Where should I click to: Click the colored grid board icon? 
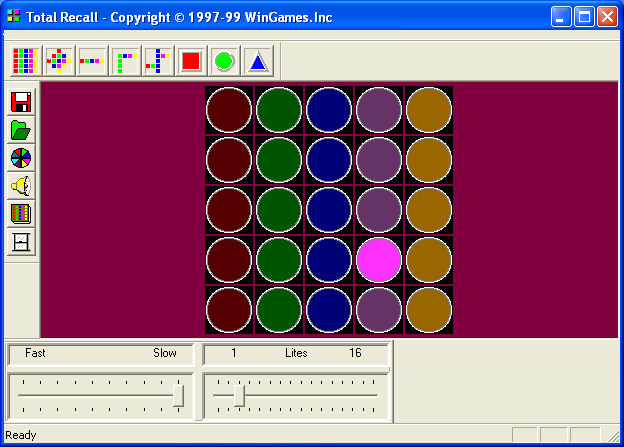(21, 214)
